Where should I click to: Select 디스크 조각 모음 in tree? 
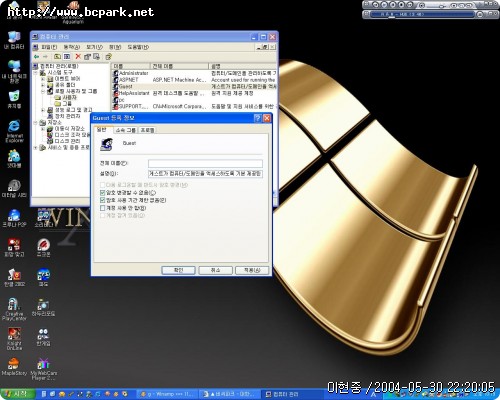coord(69,135)
